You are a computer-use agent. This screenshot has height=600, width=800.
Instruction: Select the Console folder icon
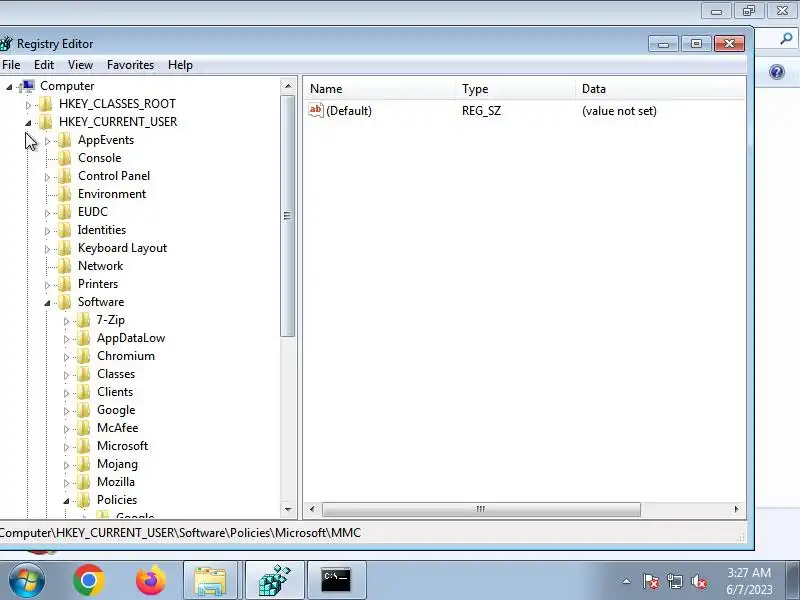(x=64, y=158)
